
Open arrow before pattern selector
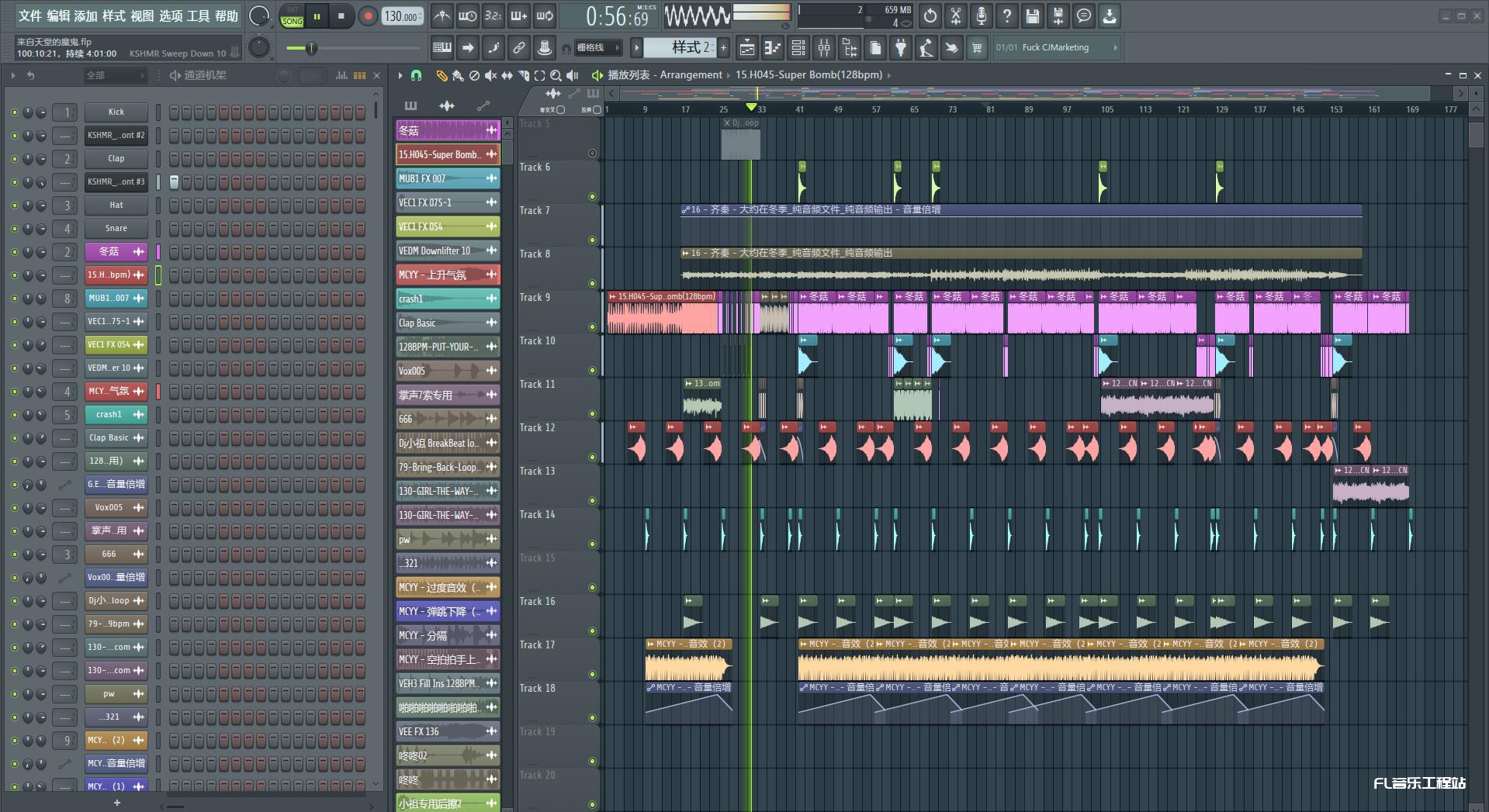click(636, 48)
